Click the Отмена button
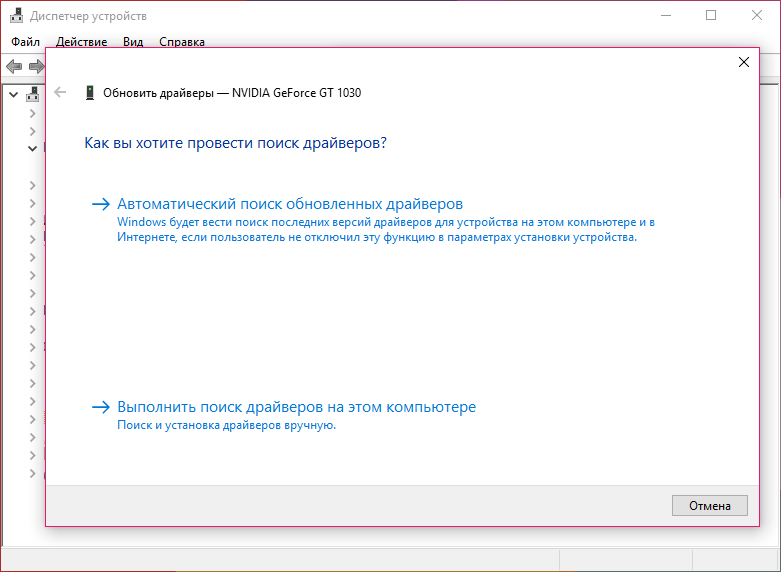 point(710,506)
